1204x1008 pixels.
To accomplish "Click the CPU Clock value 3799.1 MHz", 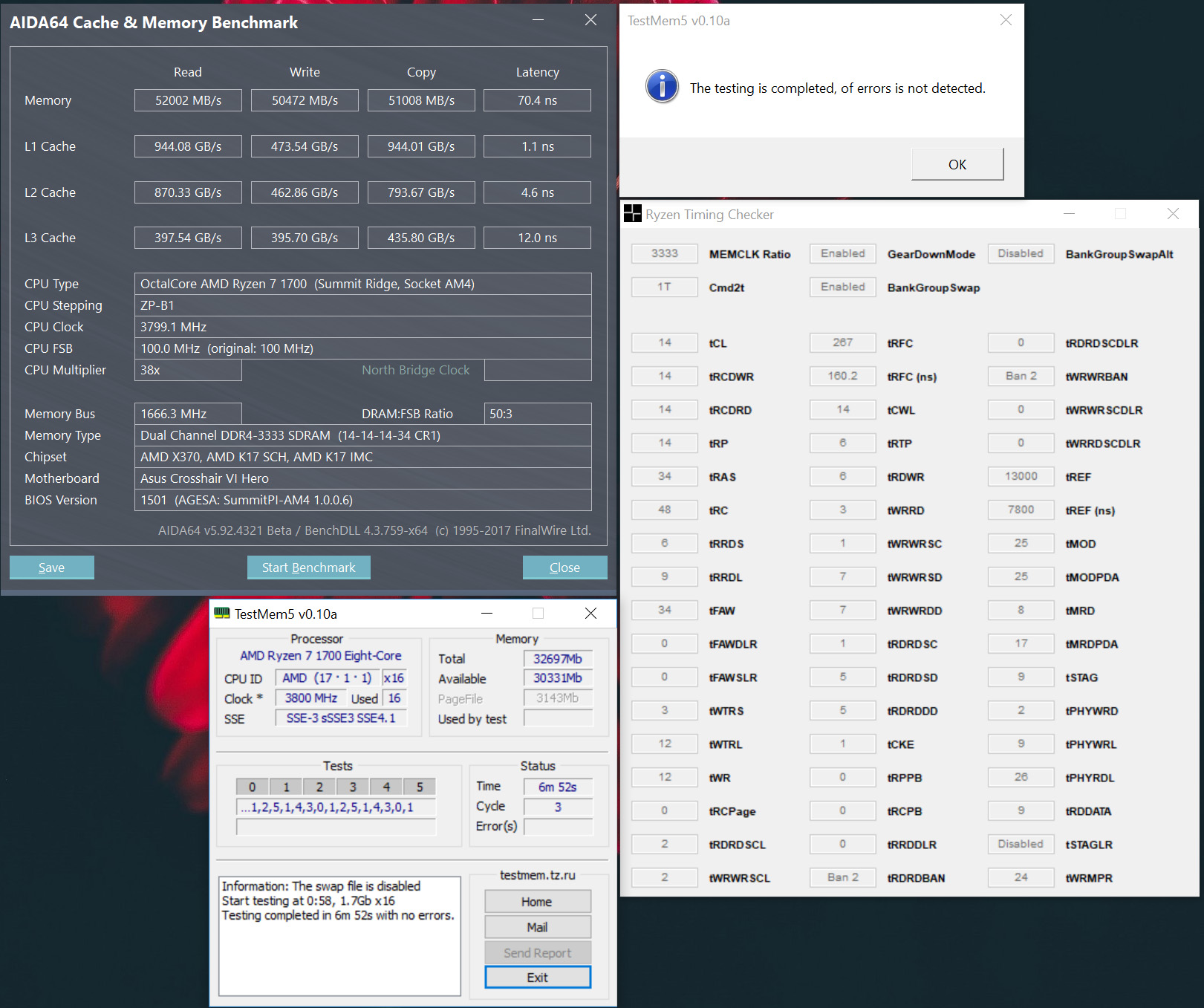I will tap(363, 327).
